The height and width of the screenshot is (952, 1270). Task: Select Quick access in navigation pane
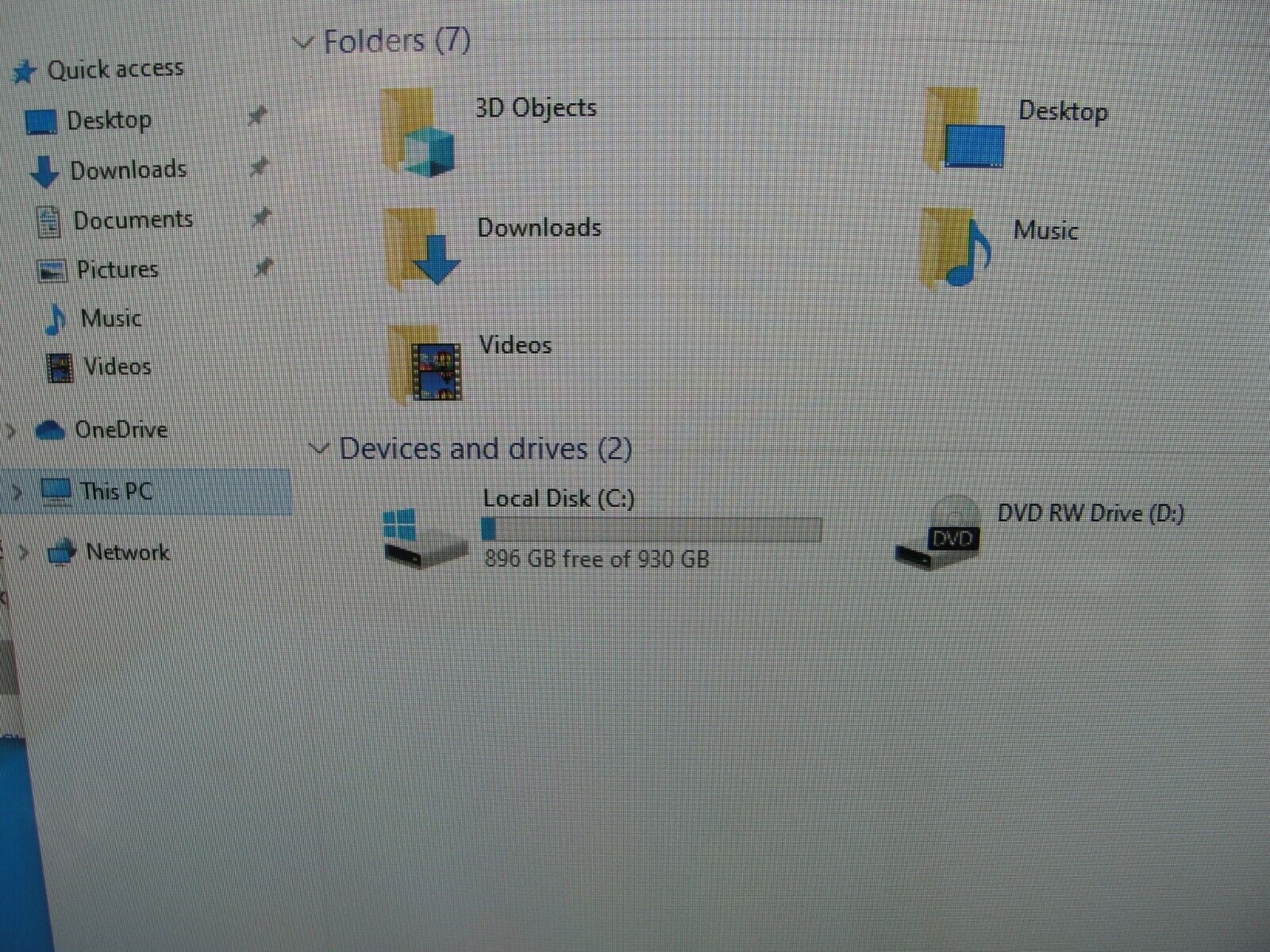[x=115, y=70]
